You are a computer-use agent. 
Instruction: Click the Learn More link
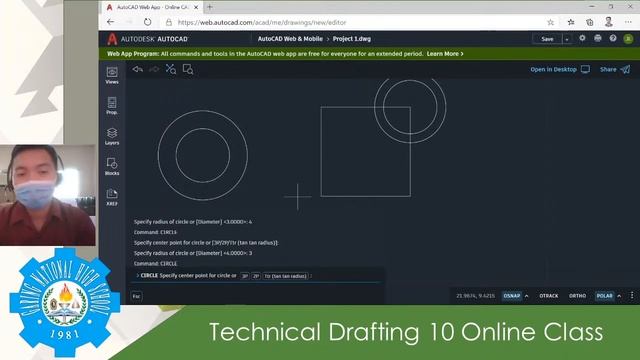pos(445,54)
